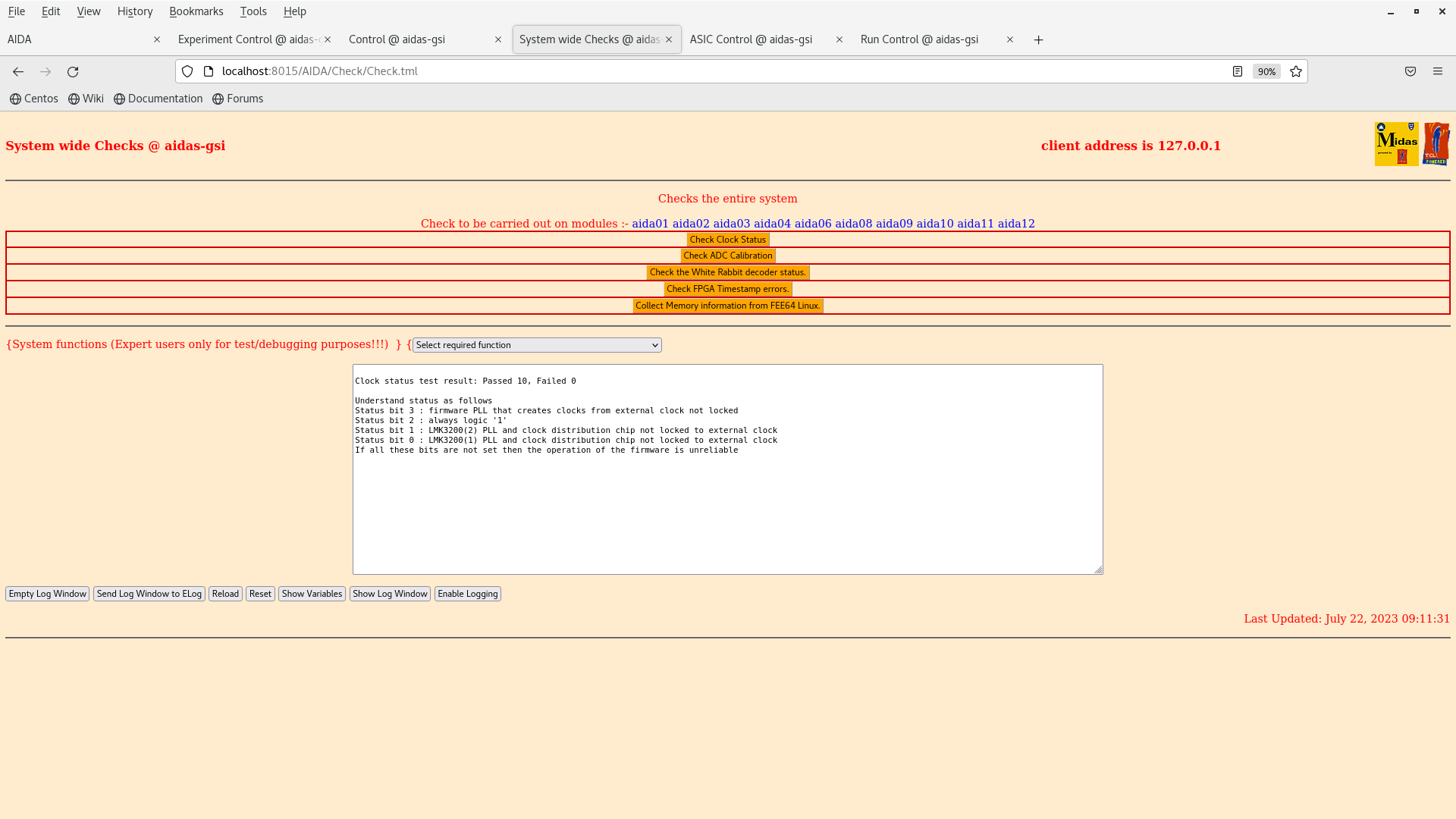
Task: Open the Bookmarks menu
Action: (x=196, y=11)
